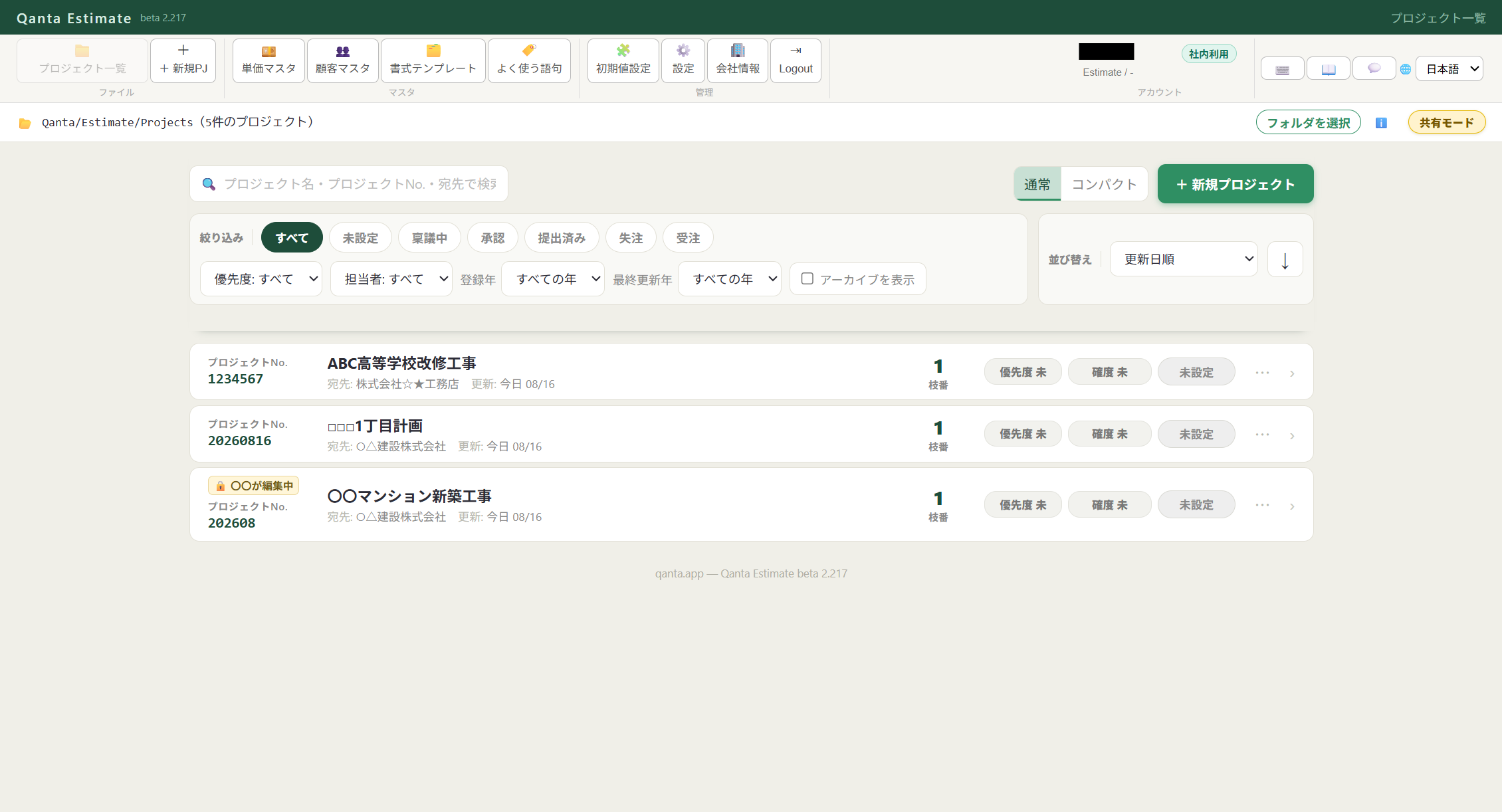Click the project search input field
This screenshot has width=1502, height=812.
point(349,184)
